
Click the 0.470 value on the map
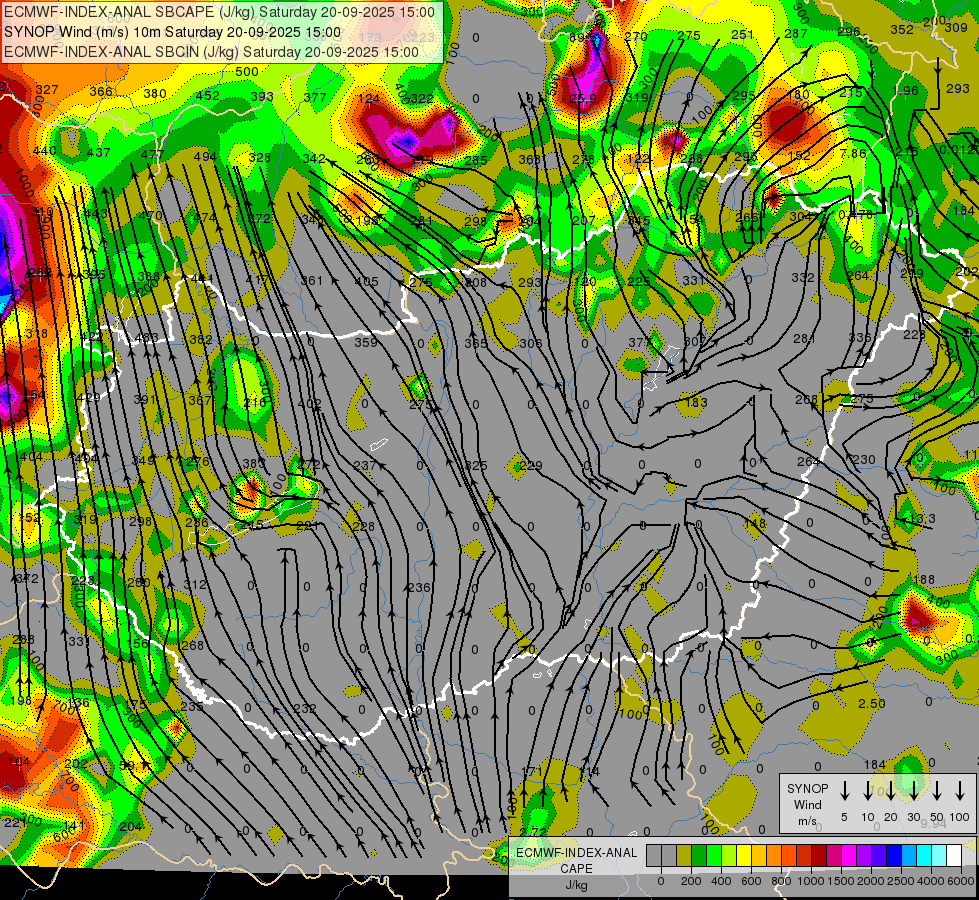(x=855, y=214)
